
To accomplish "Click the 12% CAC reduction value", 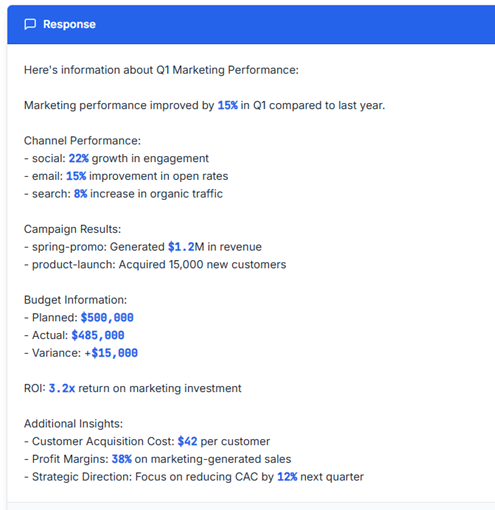I will pos(287,477).
